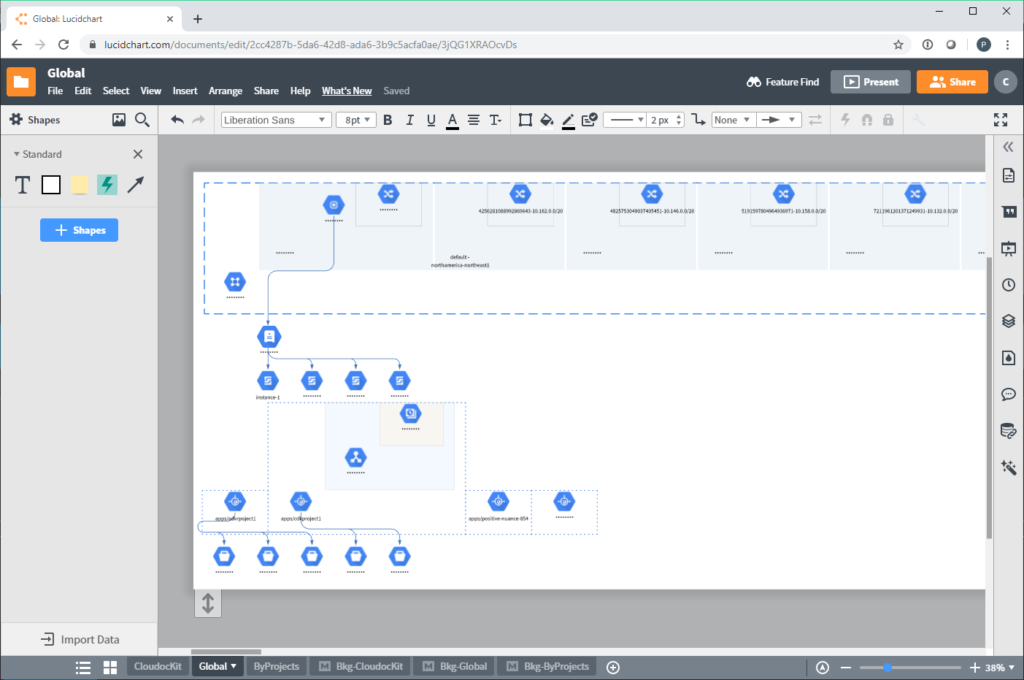Open the 38% zoom level dropdown
The height and width of the screenshot is (680, 1024).
(x=1000, y=667)
